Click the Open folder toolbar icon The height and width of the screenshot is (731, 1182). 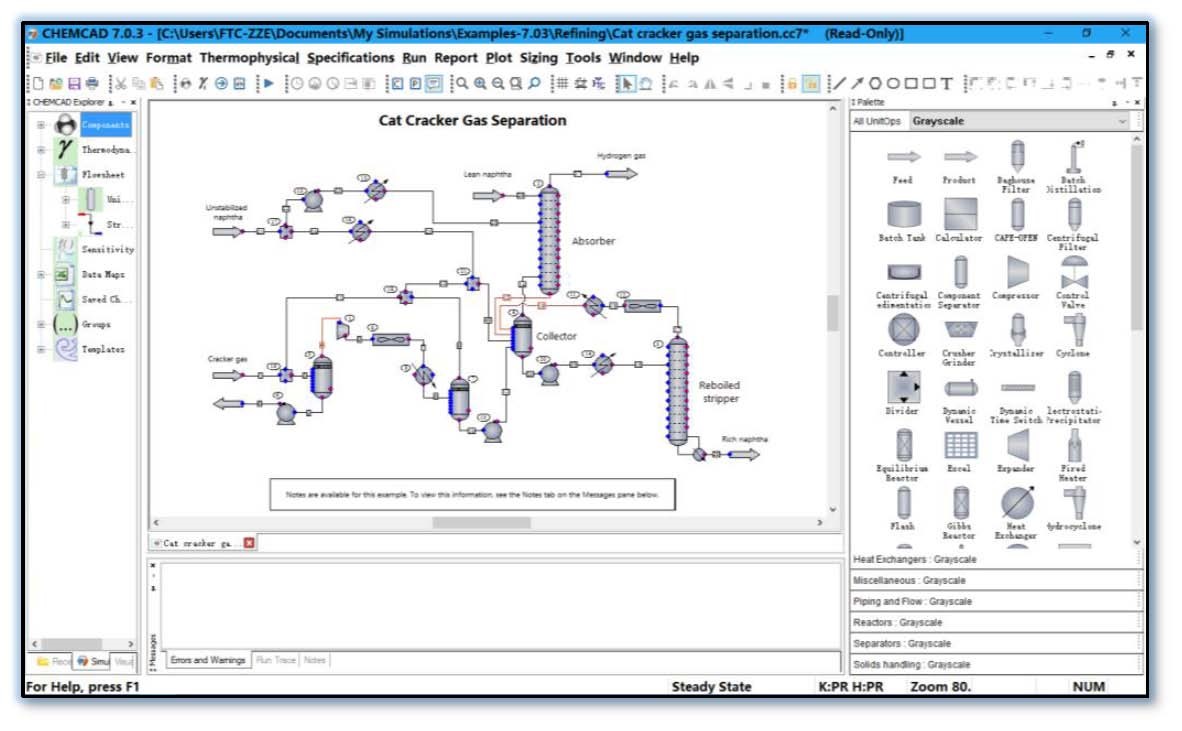pyautogui.click(x=56, y=84)
